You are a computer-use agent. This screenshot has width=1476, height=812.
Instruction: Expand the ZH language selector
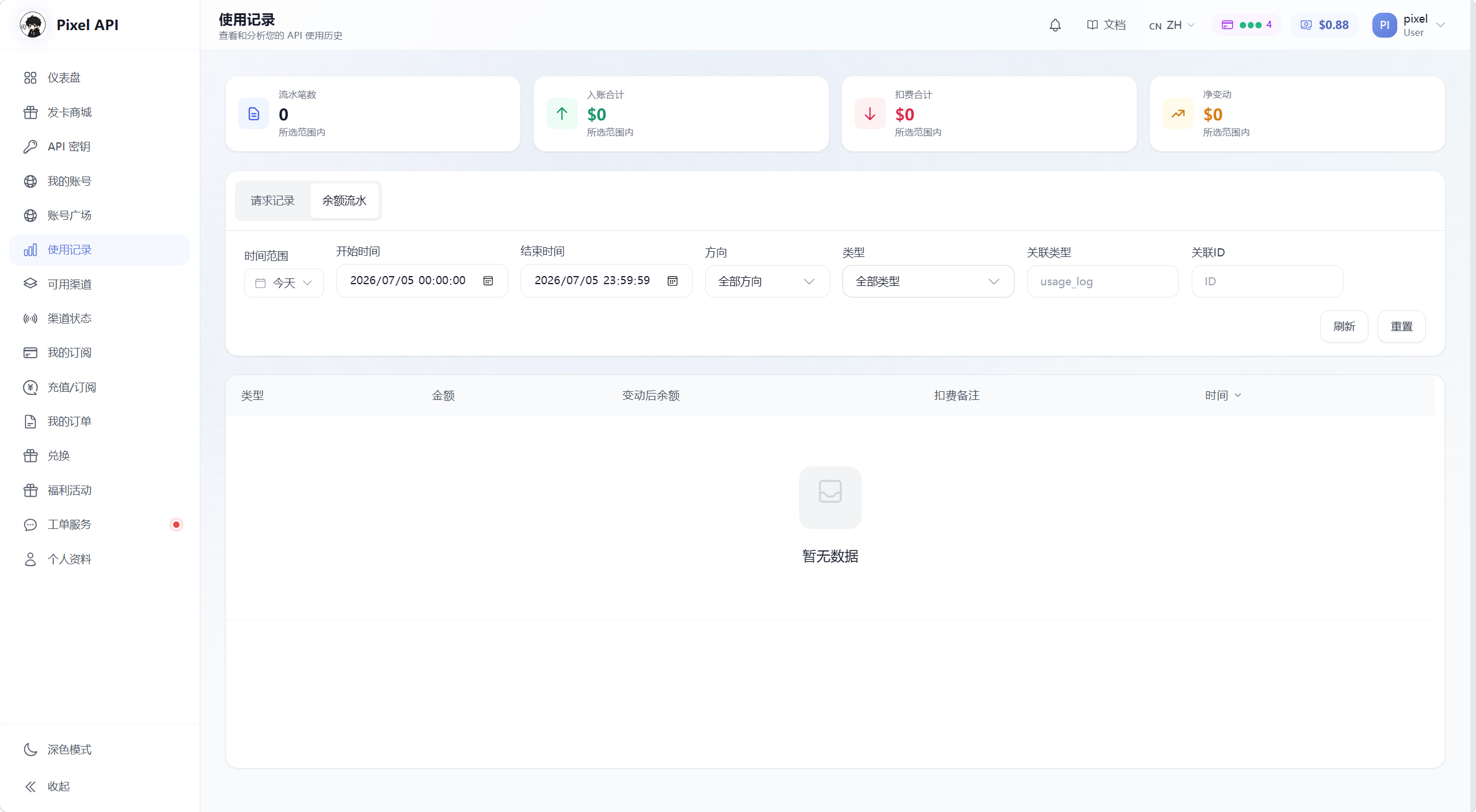(x=1172, y=25)
